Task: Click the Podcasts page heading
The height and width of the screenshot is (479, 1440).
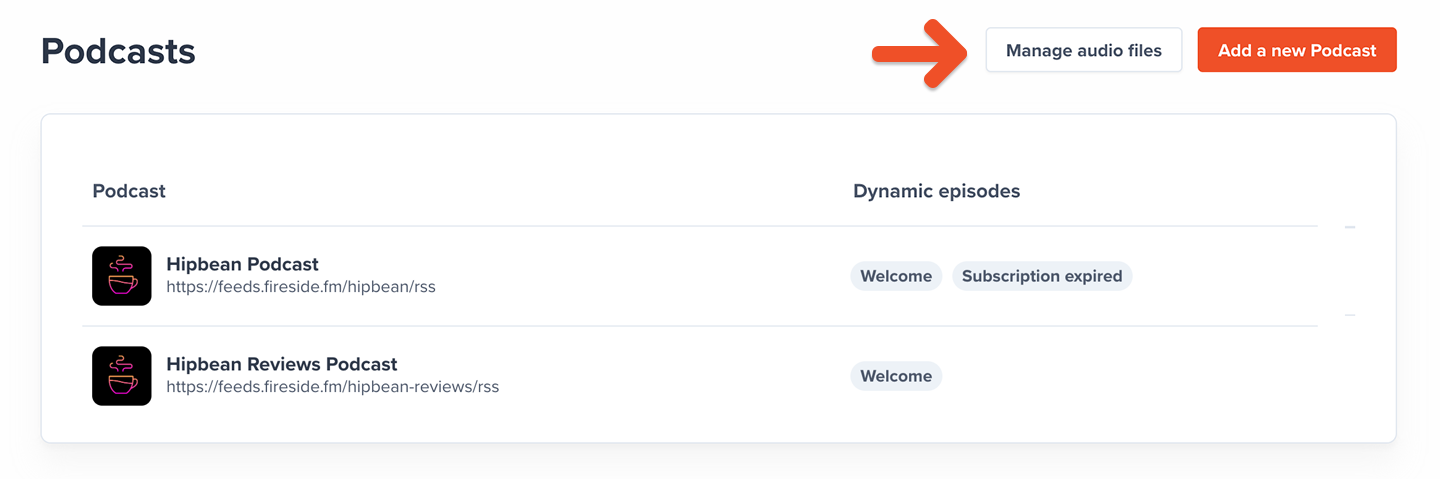Action: [x=118, y=51]
